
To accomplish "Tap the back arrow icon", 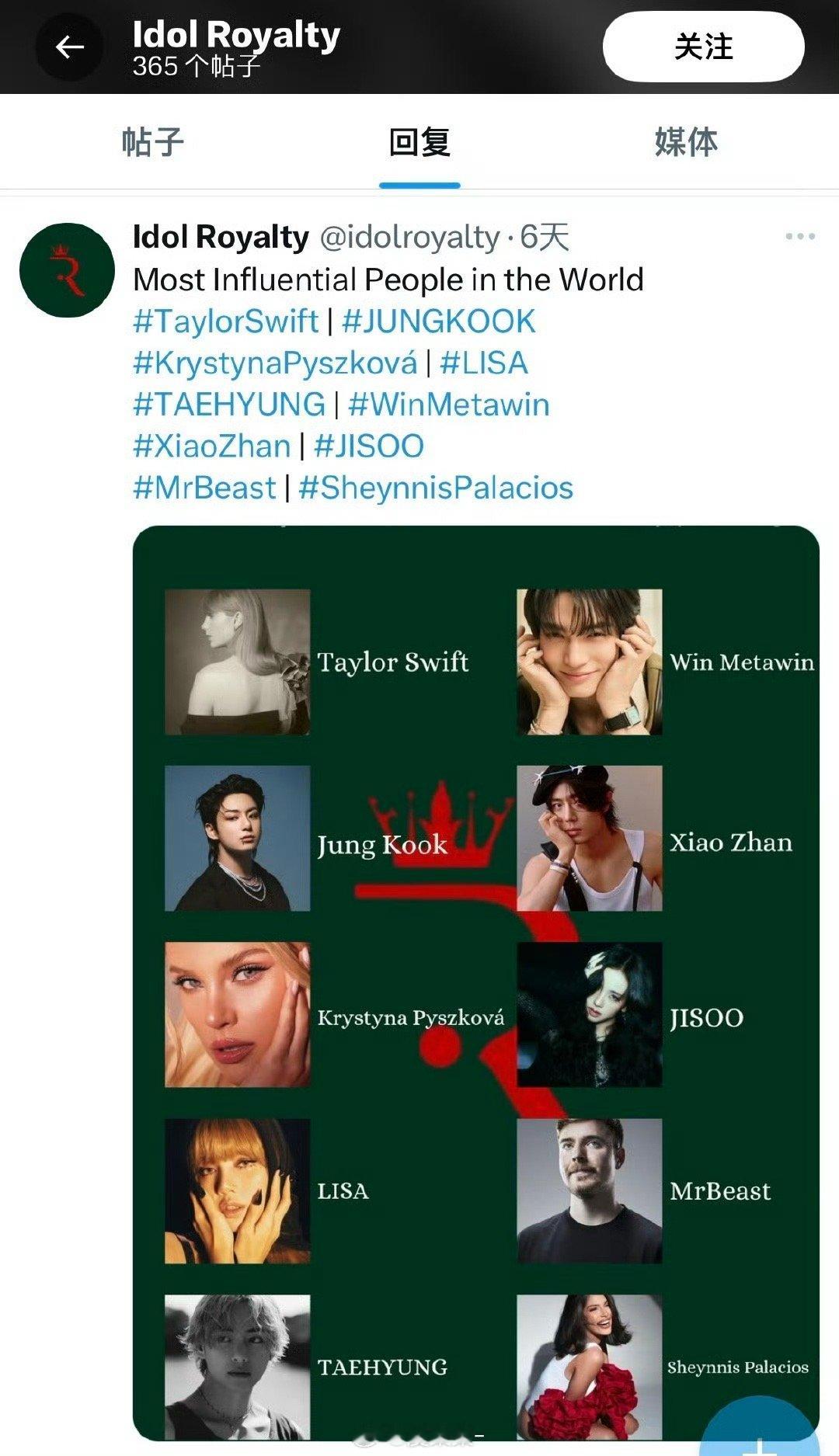I will pyautogui.click(x=69, y=47).
